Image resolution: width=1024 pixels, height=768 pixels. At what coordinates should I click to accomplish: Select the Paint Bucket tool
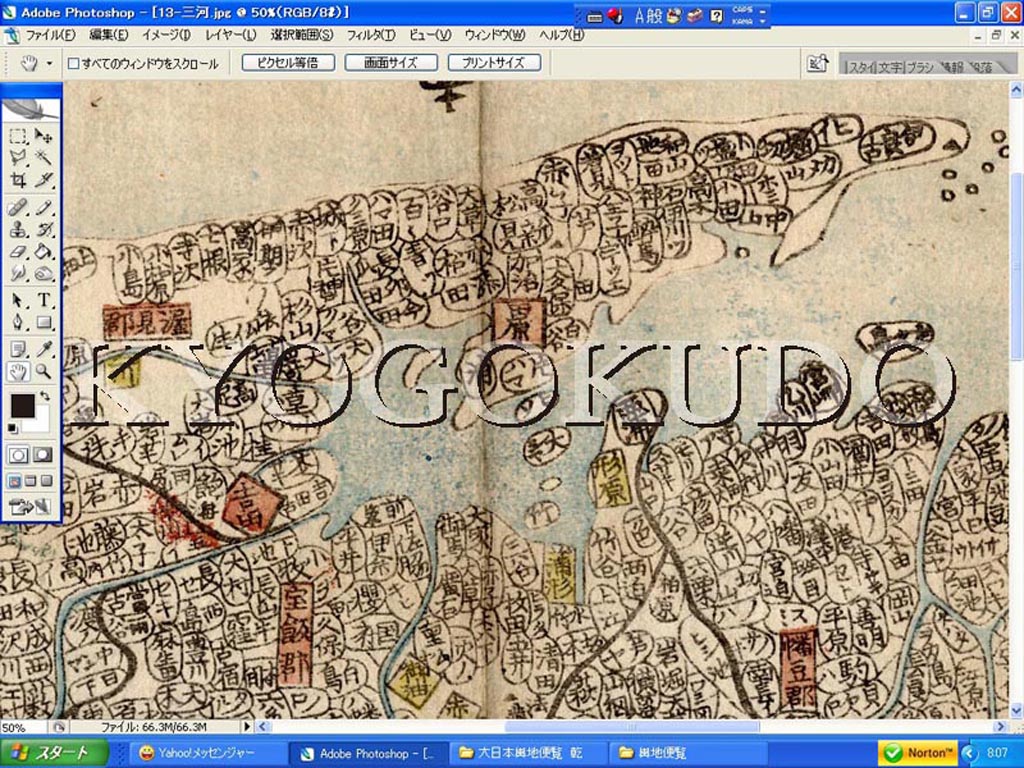tap(44, 251)
